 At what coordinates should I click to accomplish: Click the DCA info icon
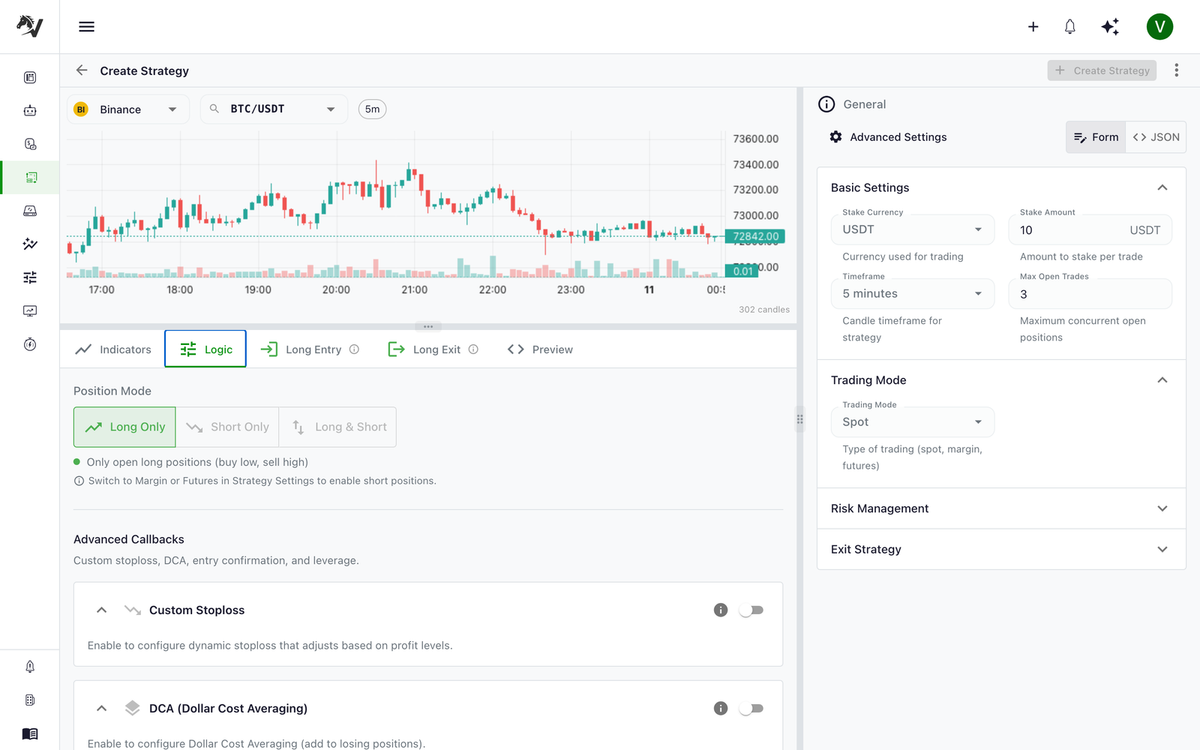(720, 708)
